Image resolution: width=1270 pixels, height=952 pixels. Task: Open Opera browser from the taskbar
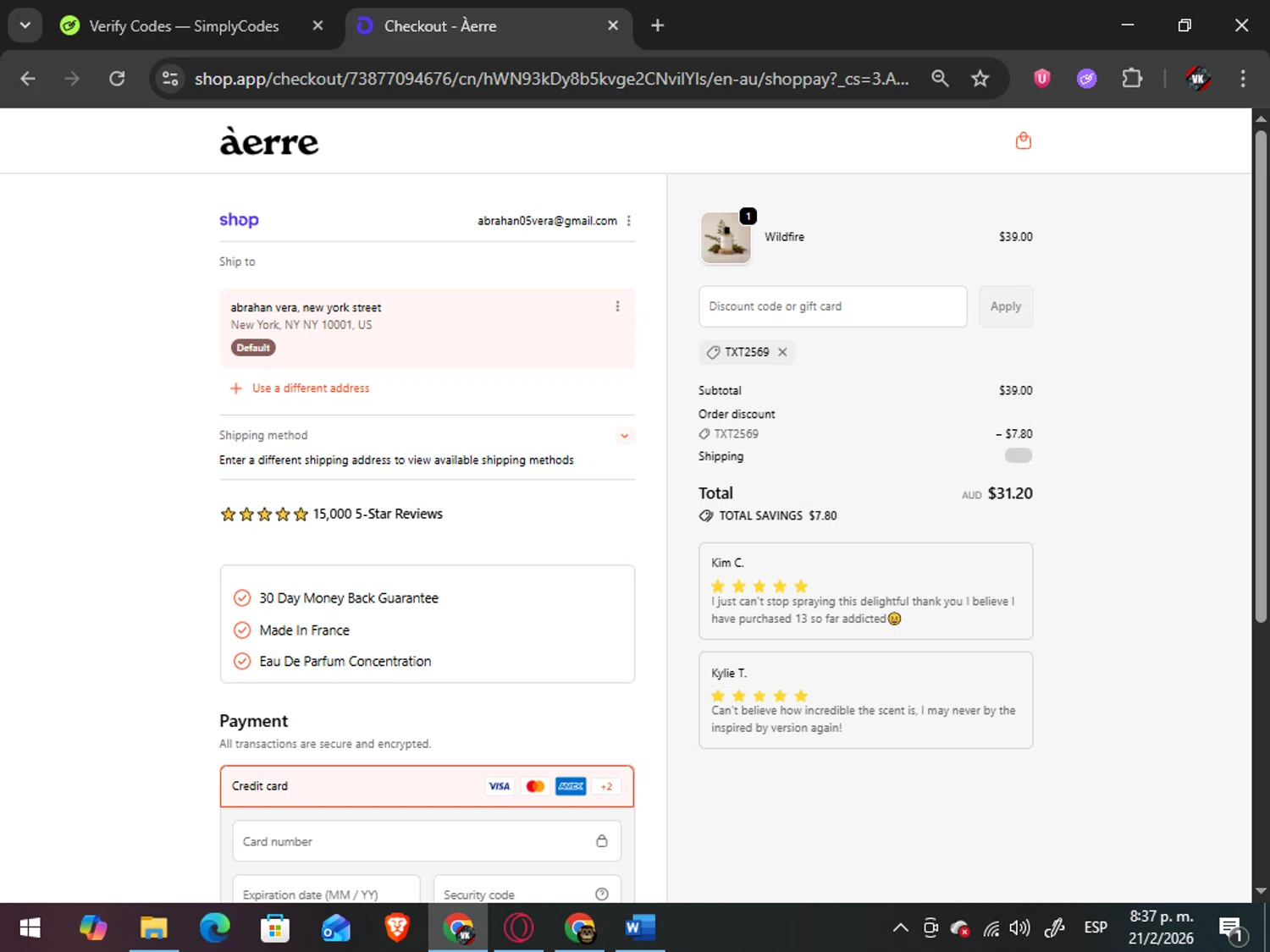tap(519, 928)
